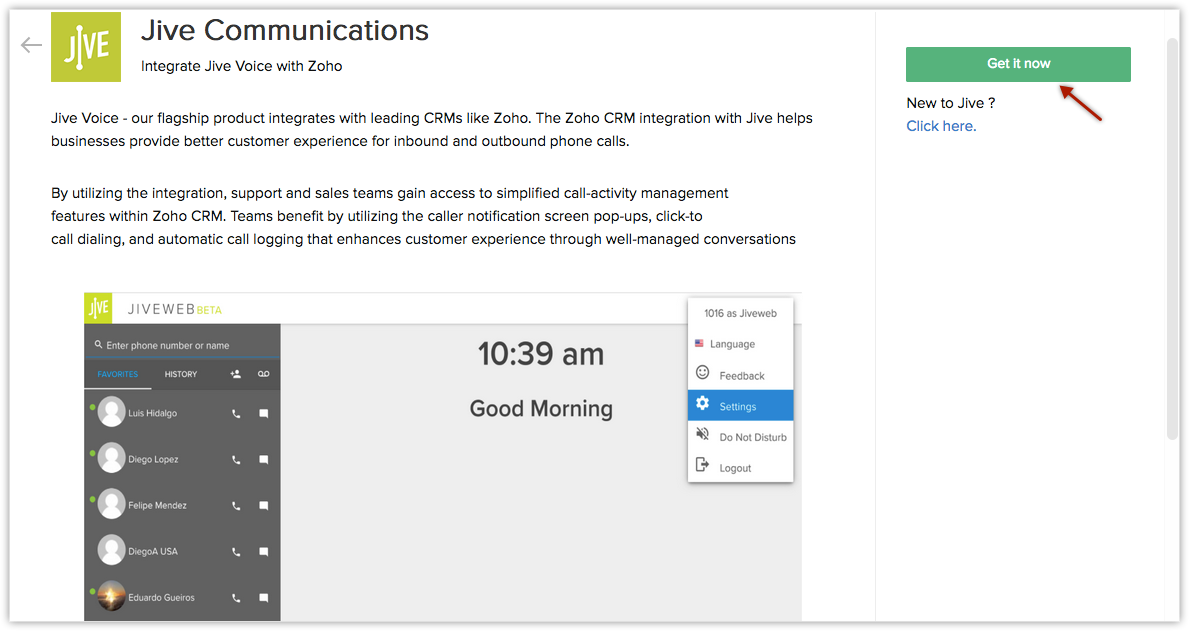The width and height of the screenshot is (1189, 631).
Task: Message DiegoA USA with chat icon
Action: 264,552
